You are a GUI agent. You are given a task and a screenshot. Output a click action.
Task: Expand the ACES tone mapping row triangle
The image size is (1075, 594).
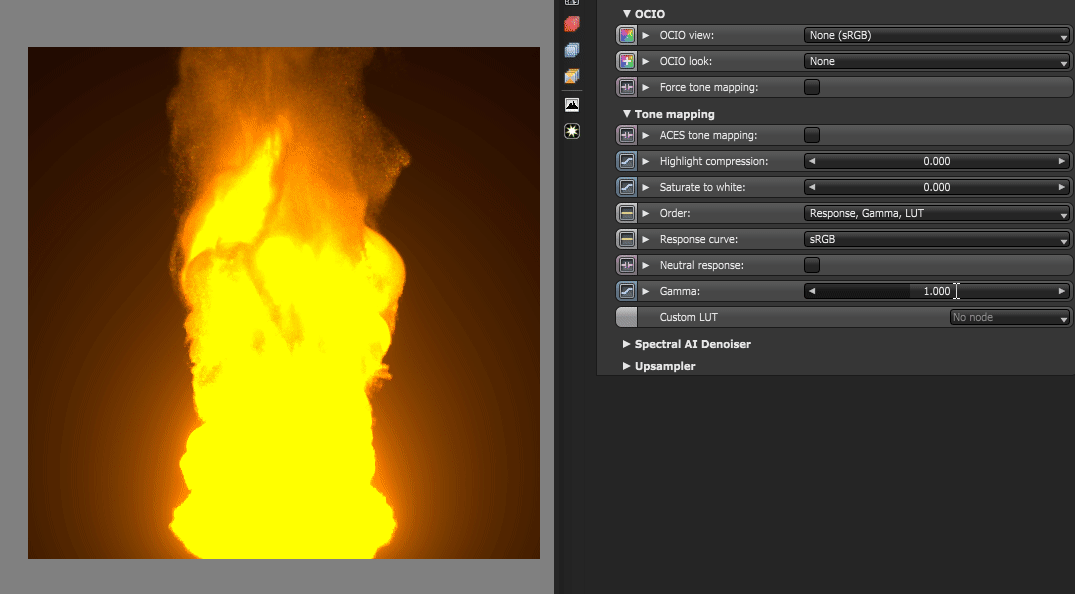click(646, 135)
